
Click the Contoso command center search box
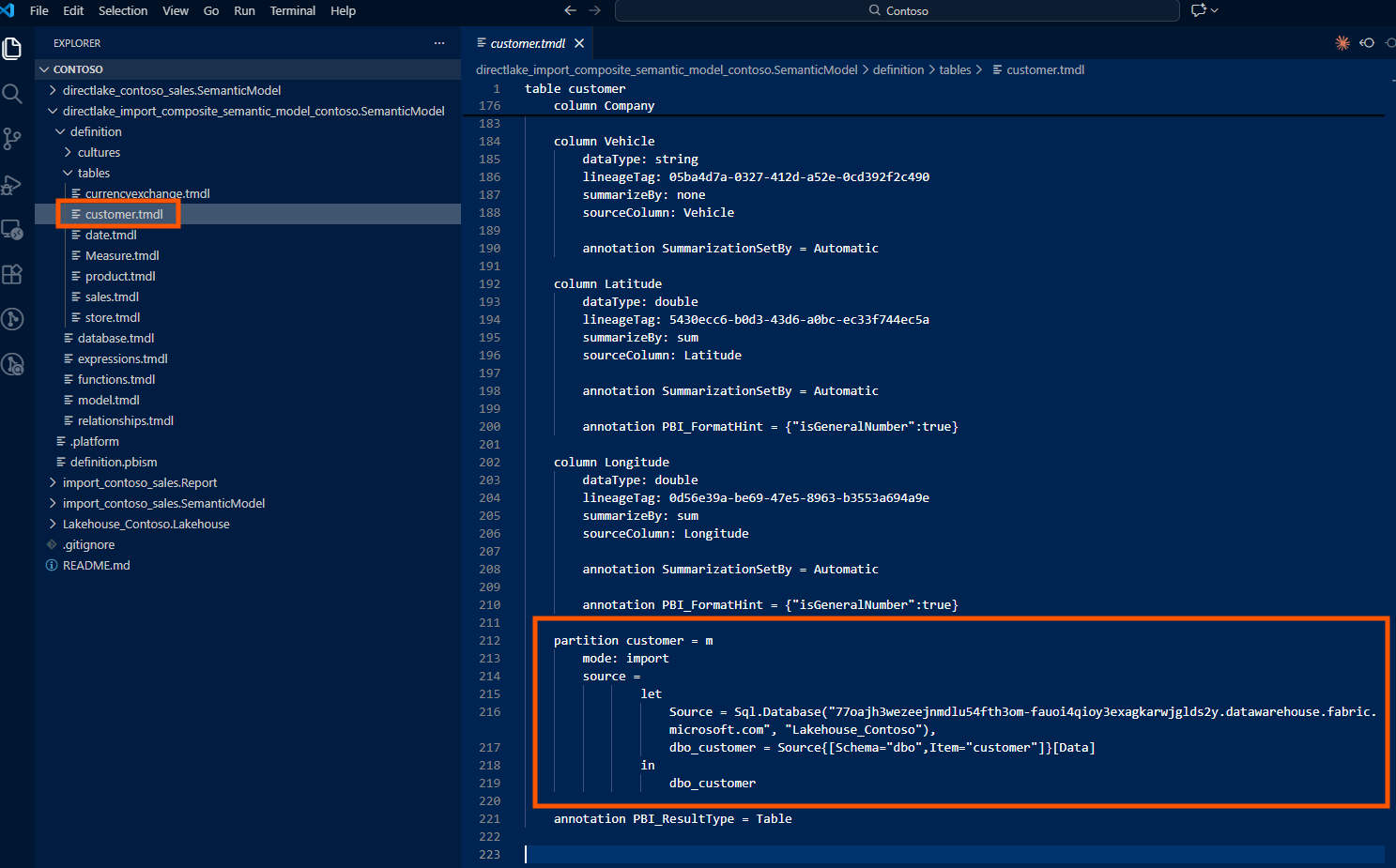pos(897,10)
